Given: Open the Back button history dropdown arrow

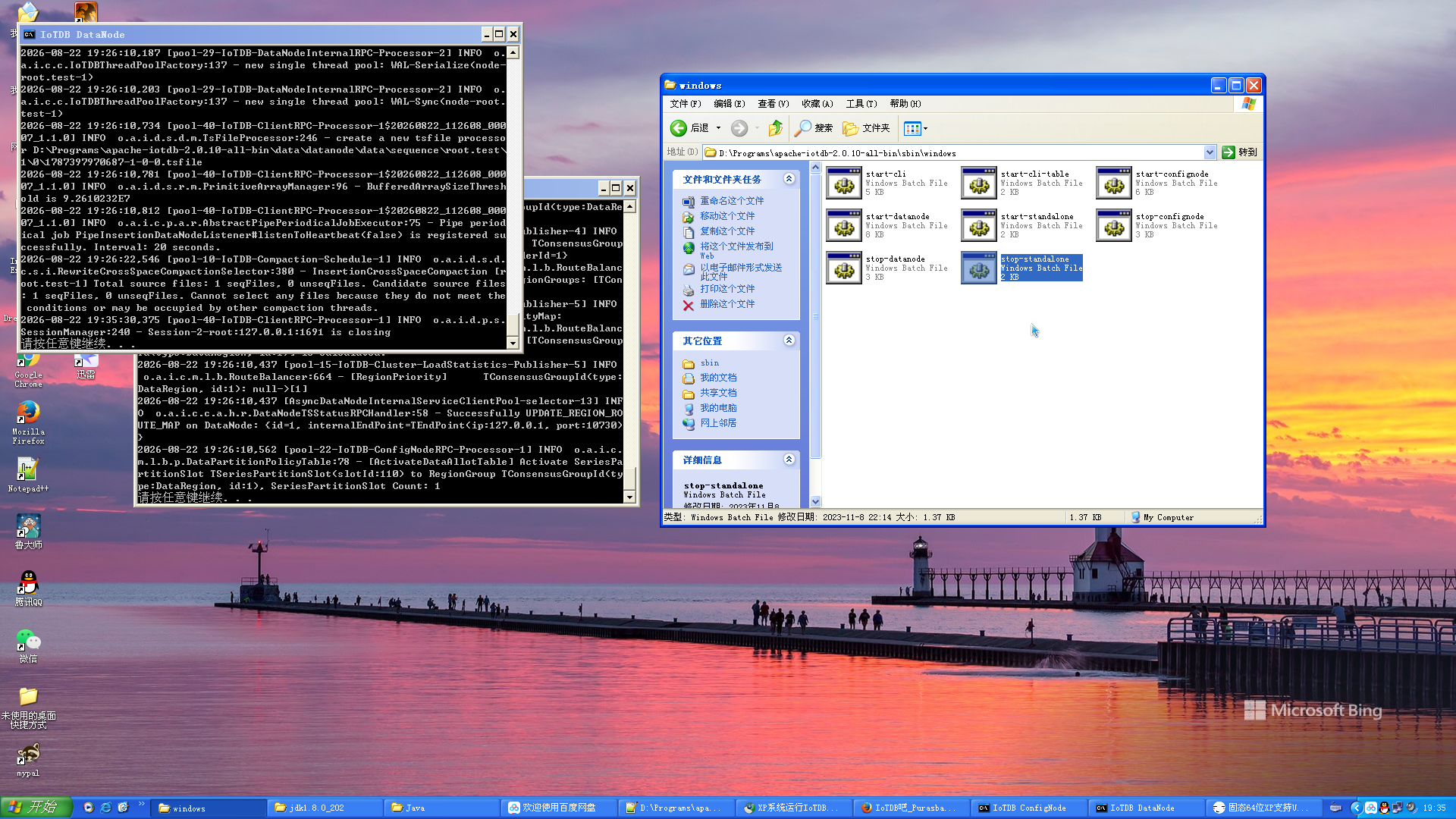Looking at the screenshot, I should click(x=718, y=128).
